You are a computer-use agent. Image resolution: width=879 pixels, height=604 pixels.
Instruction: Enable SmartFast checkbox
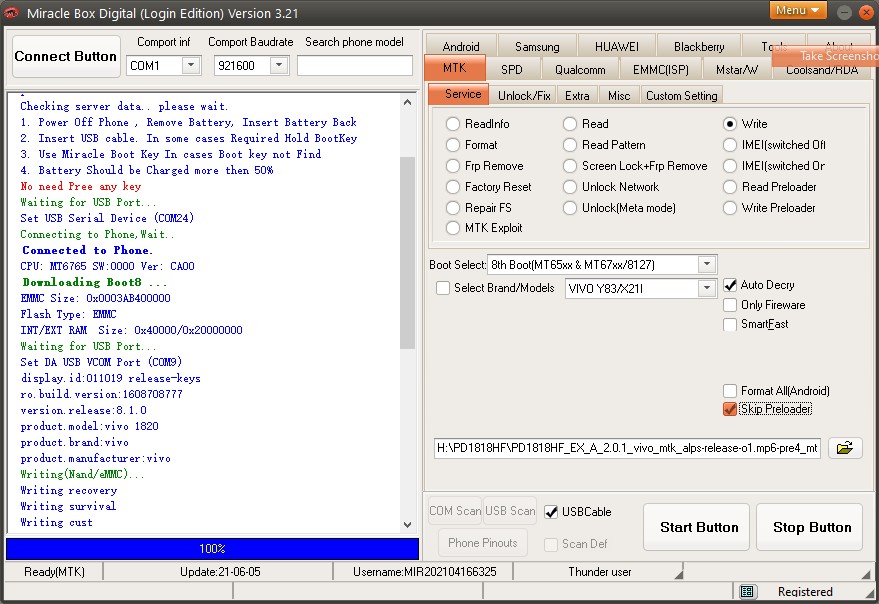point(730,324)
